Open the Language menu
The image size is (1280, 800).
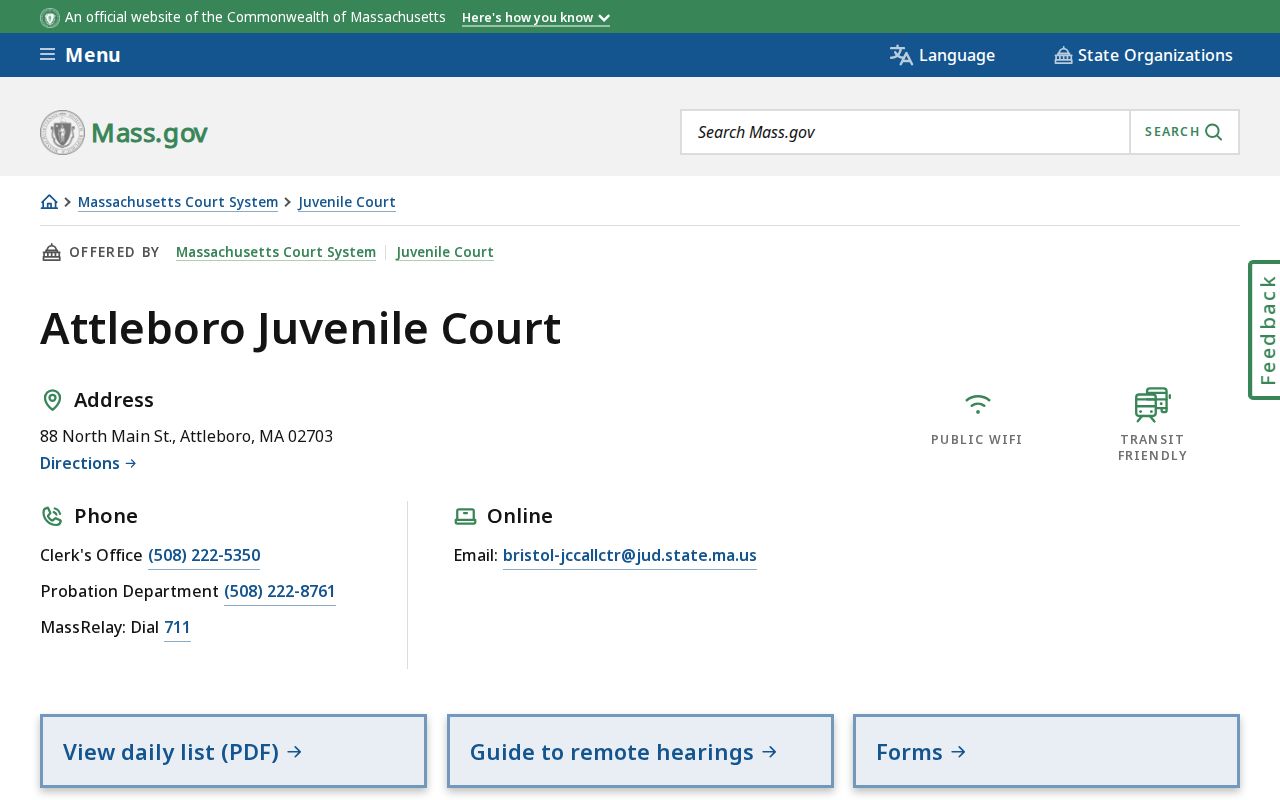click(x=942, y=55)
